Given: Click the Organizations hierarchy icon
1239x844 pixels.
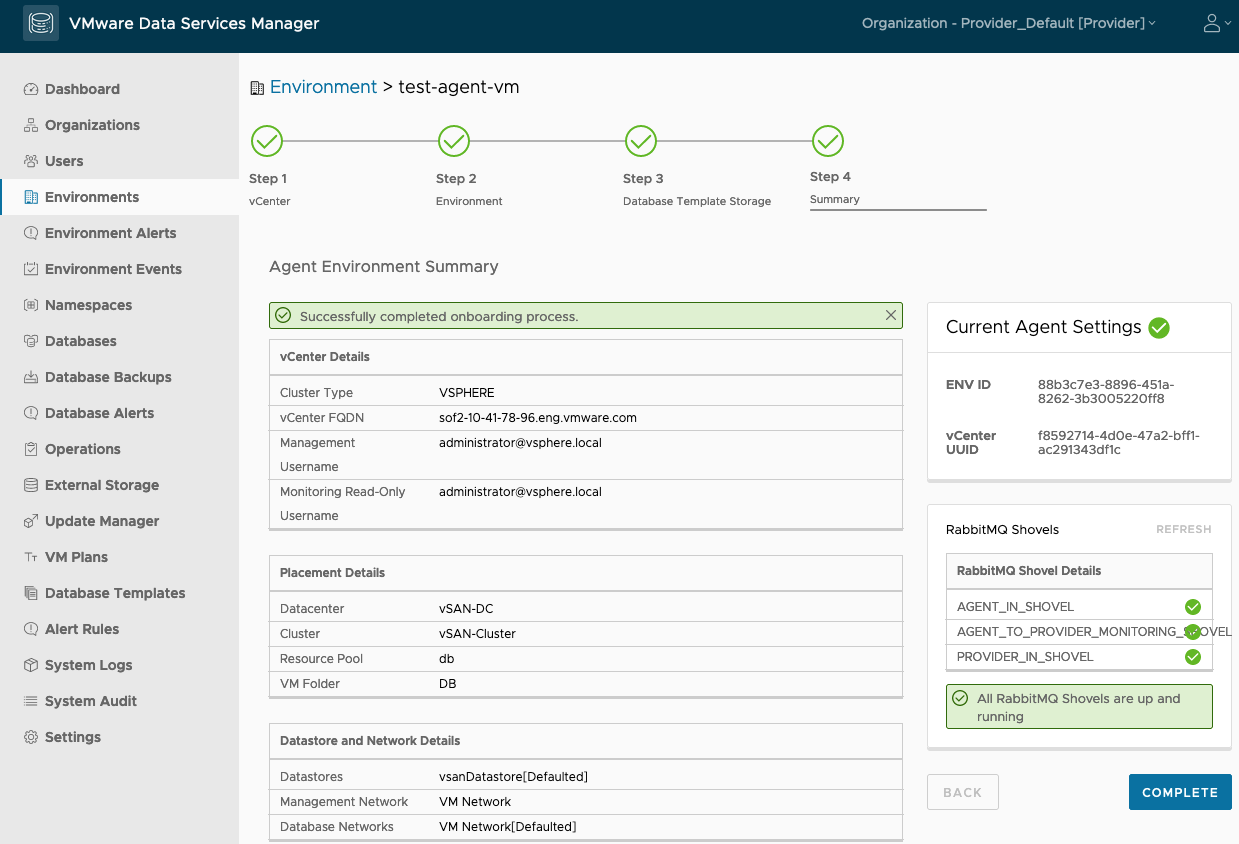Looking at the screenshot, I should click(x=31, y=125).
